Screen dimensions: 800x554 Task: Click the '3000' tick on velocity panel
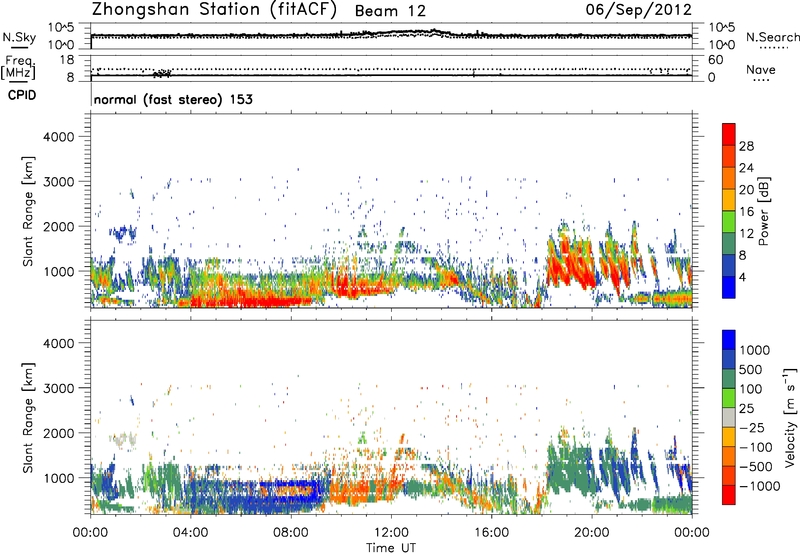point(59,388)
